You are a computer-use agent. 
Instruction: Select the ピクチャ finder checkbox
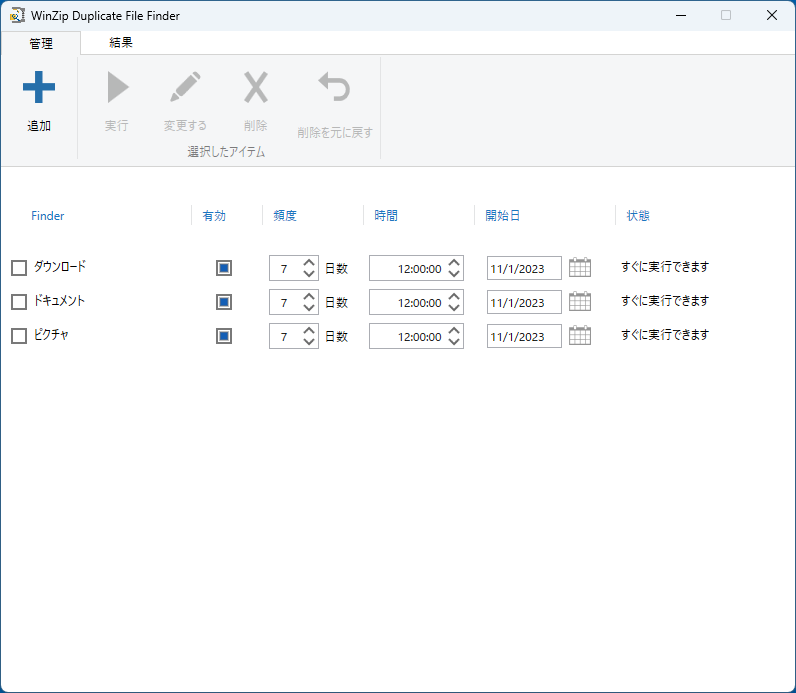[19, 336]
